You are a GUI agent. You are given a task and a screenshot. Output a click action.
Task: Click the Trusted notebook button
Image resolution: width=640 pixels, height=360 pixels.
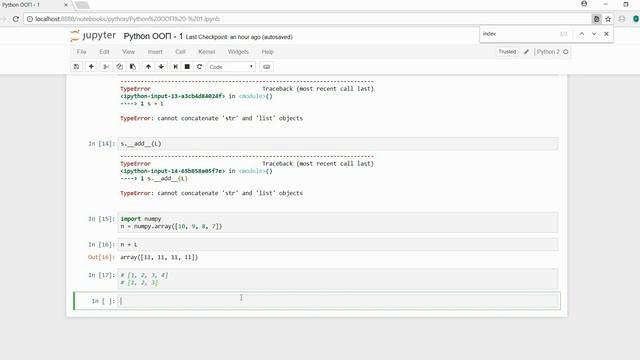tap(507, 52)
